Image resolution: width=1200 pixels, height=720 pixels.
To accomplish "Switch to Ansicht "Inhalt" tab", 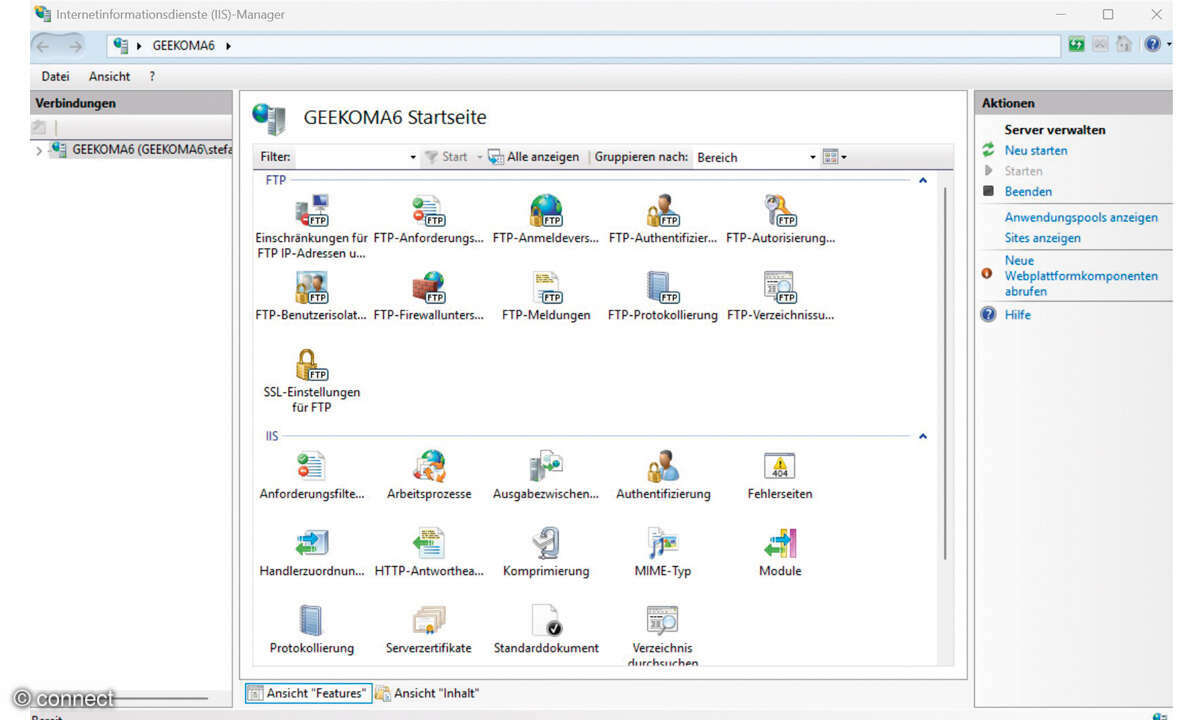I will tap(427, 693).
